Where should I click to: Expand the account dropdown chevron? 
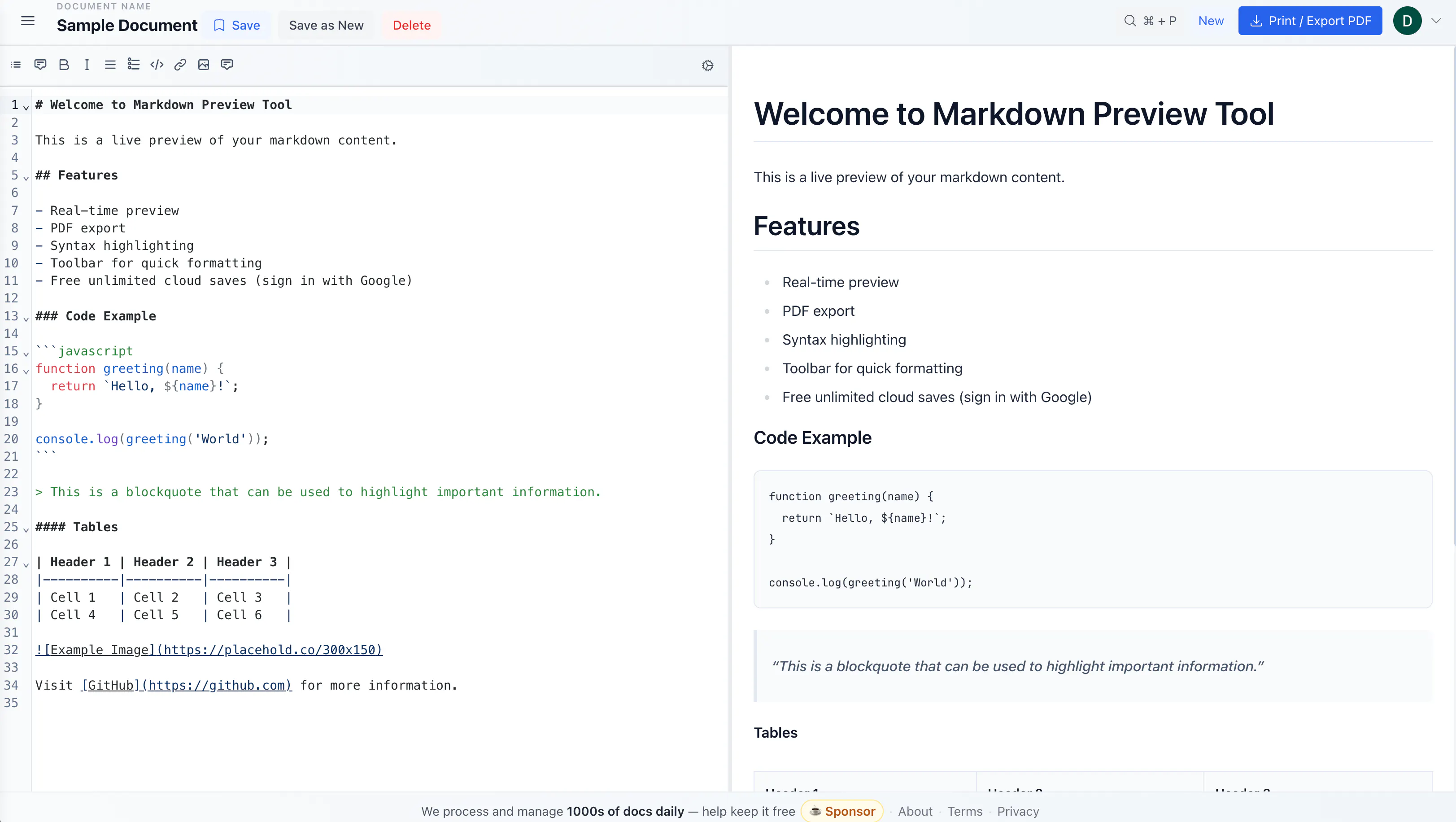[x=1436, y=21]
